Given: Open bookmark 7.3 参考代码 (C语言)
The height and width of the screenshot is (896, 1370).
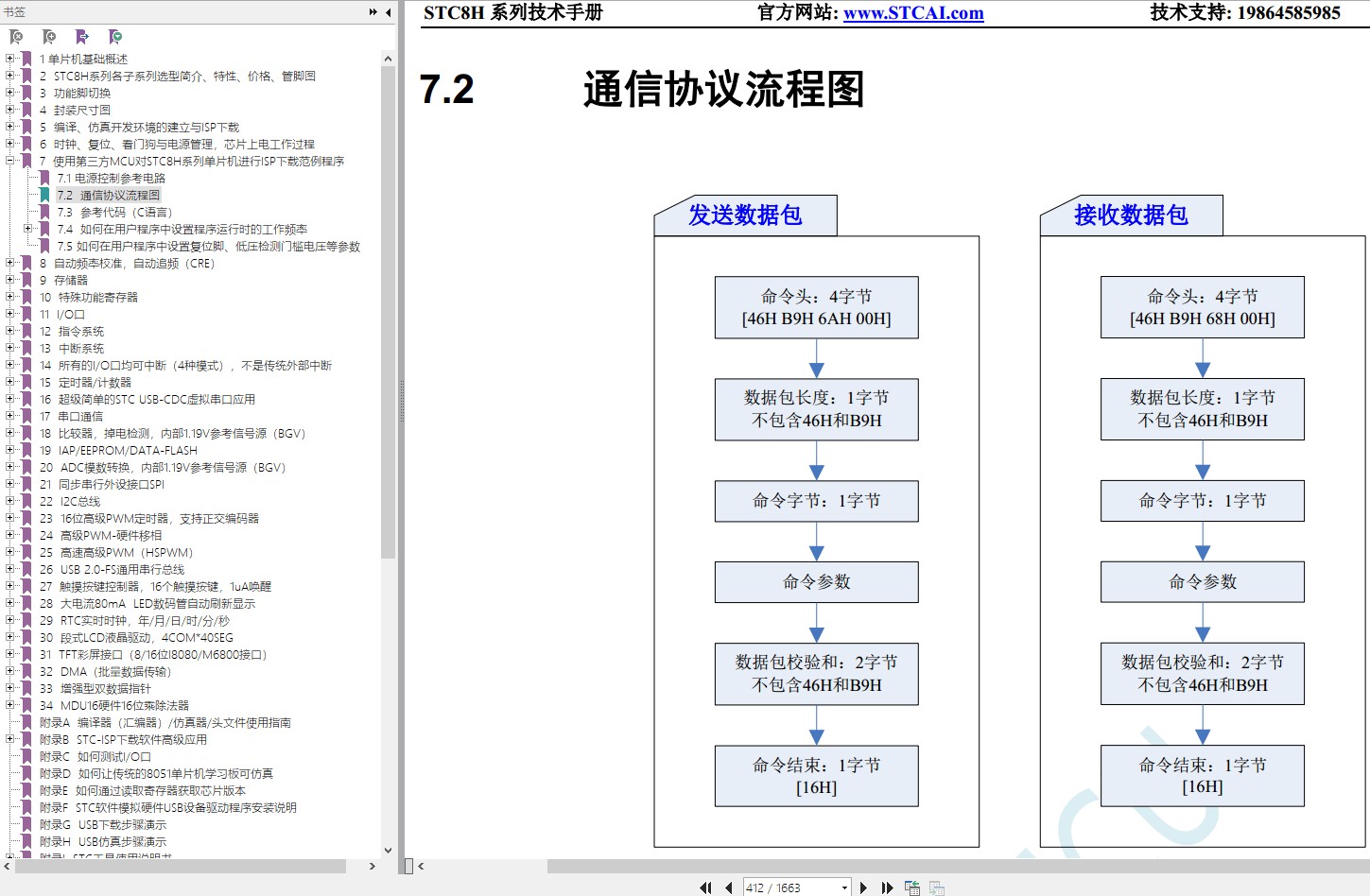Looking at the screenshot, I should point(114,212).
